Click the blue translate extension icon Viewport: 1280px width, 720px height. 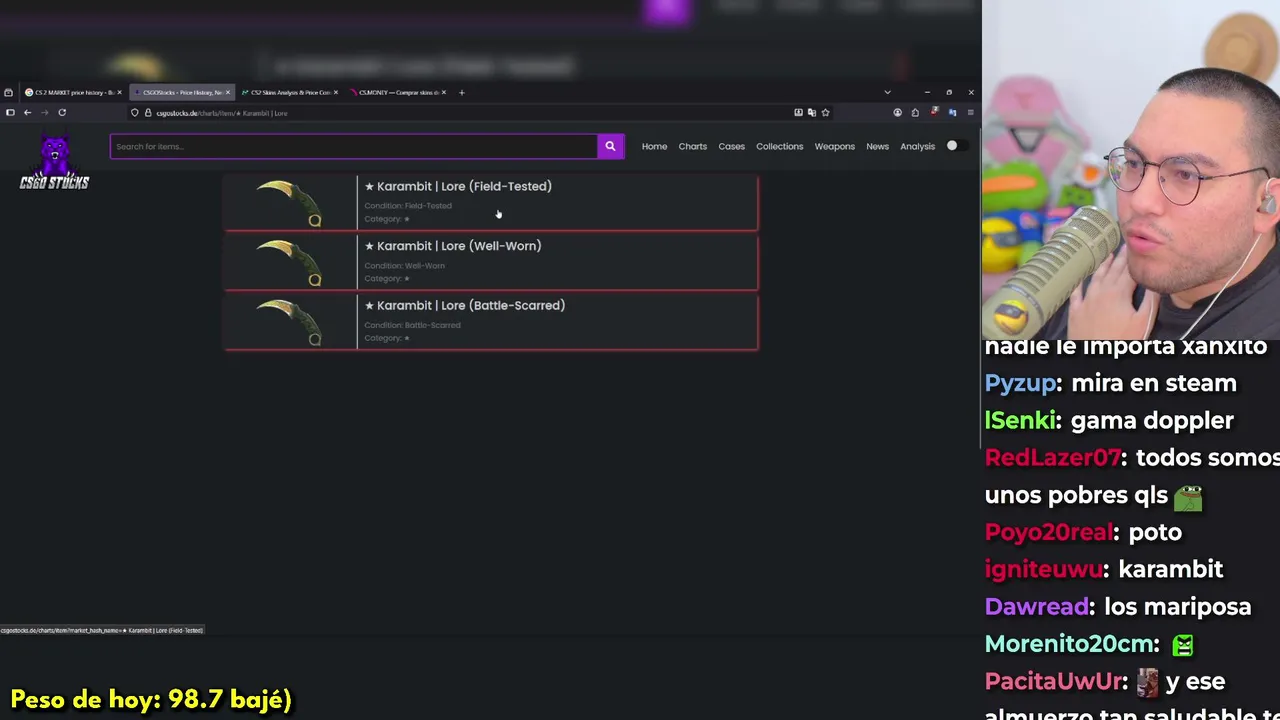952,113
